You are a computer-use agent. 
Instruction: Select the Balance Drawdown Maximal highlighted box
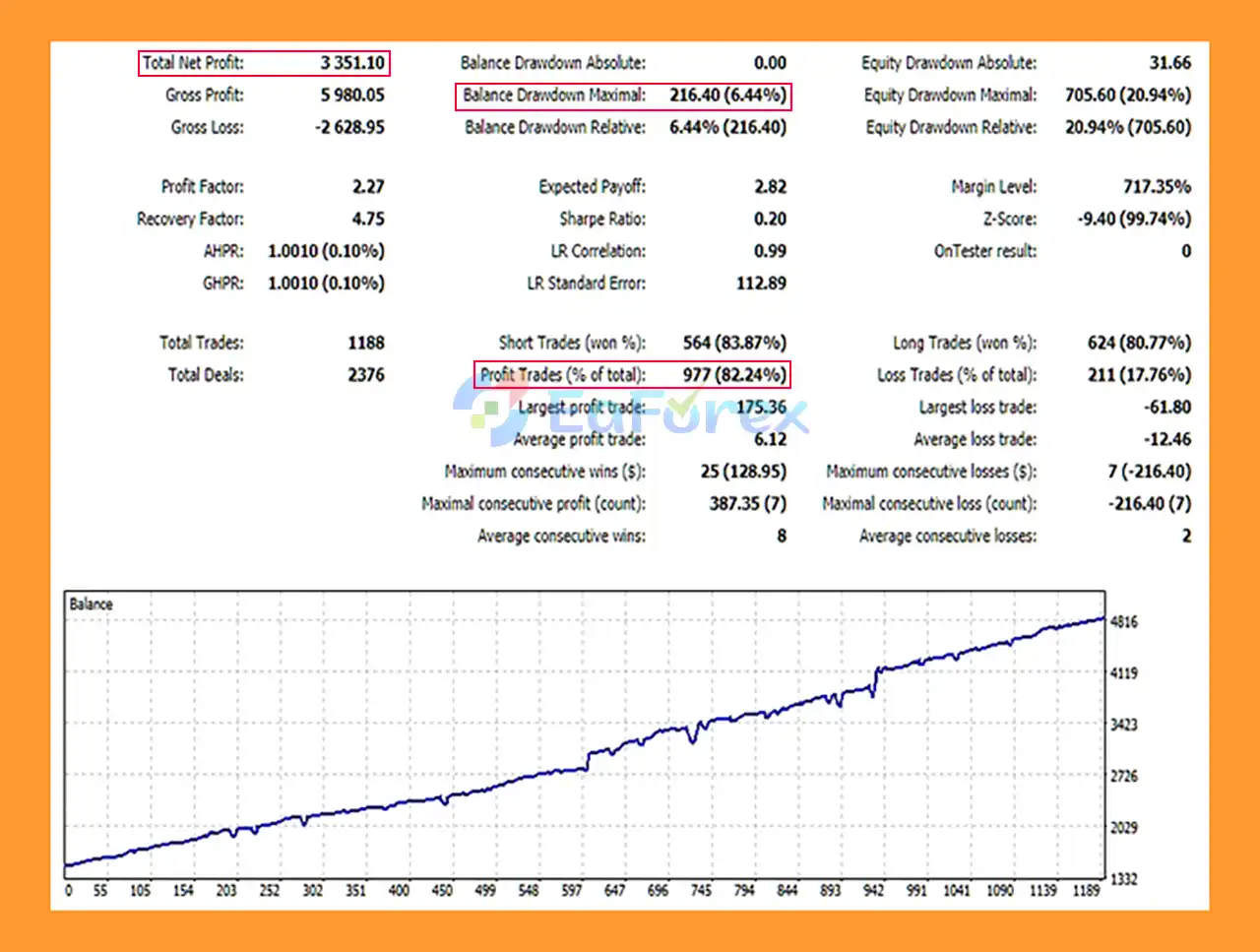[623, 95]
